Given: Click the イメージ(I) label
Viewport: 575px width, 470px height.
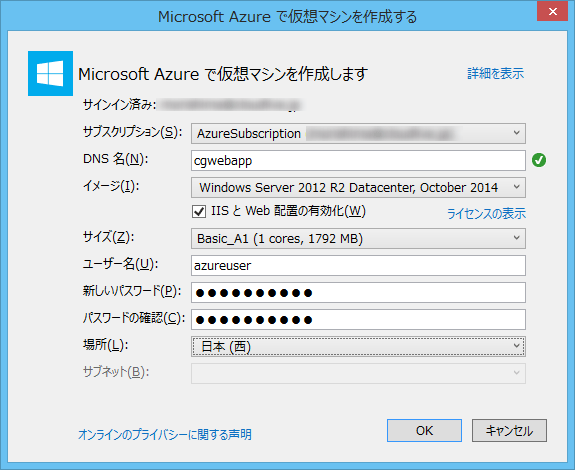Looking at the screenshot, I should click(111, 186).
